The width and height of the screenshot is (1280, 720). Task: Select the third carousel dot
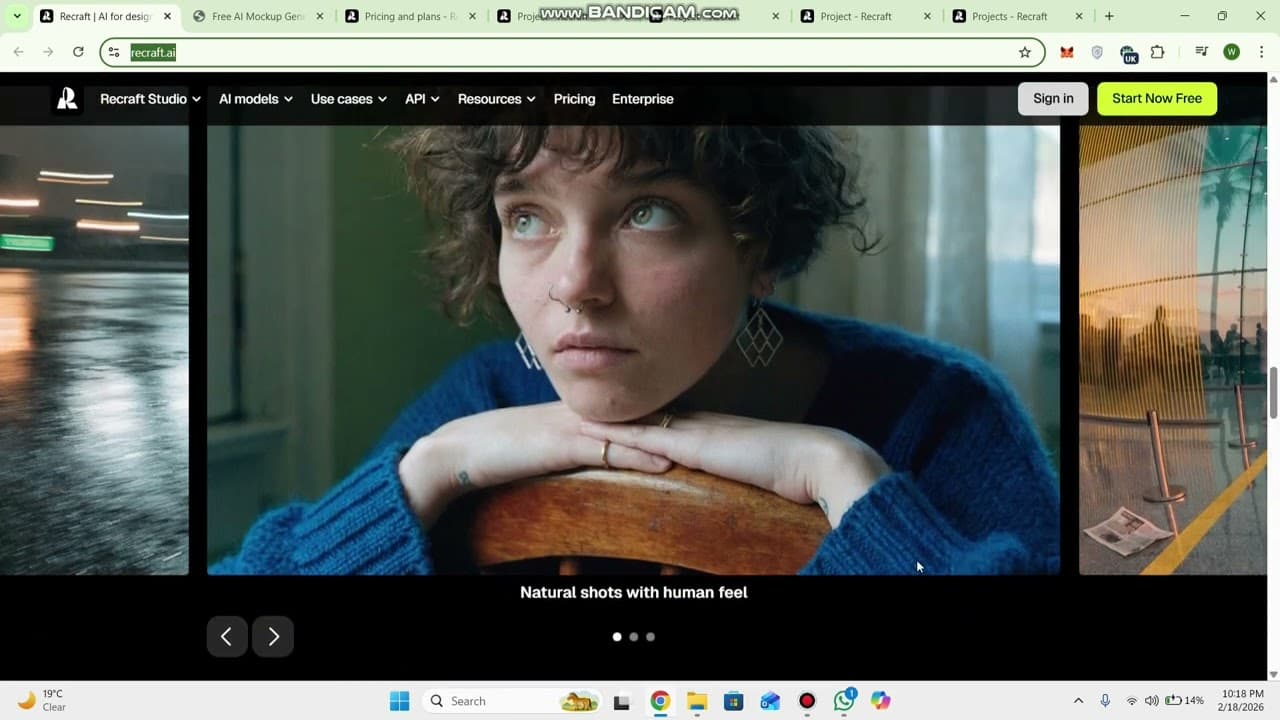pyautogui.click(x=650, y=637)
